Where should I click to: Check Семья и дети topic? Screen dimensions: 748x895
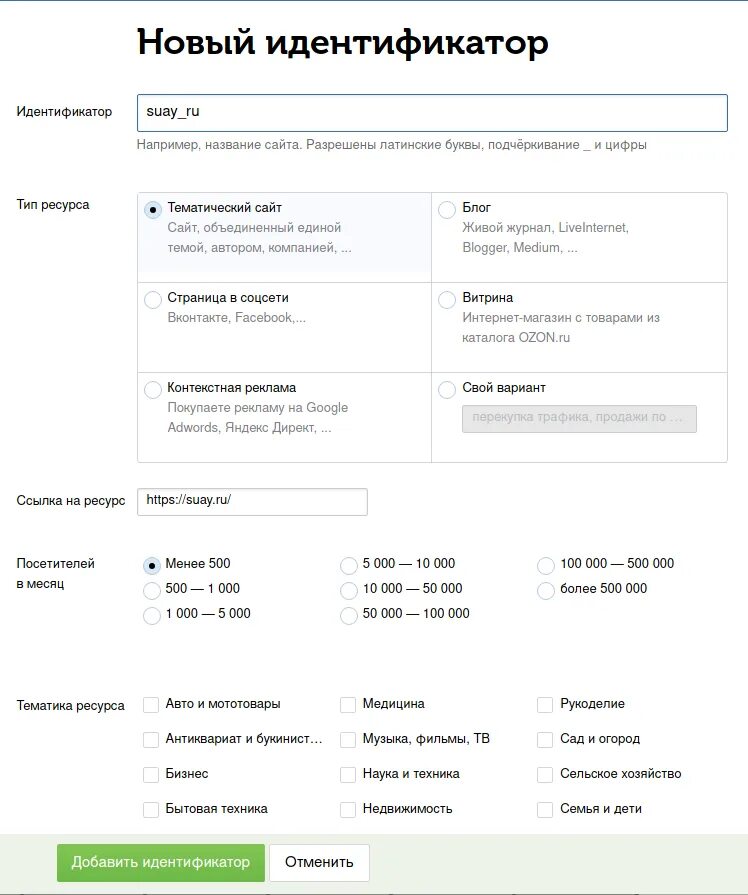(545, 809)
